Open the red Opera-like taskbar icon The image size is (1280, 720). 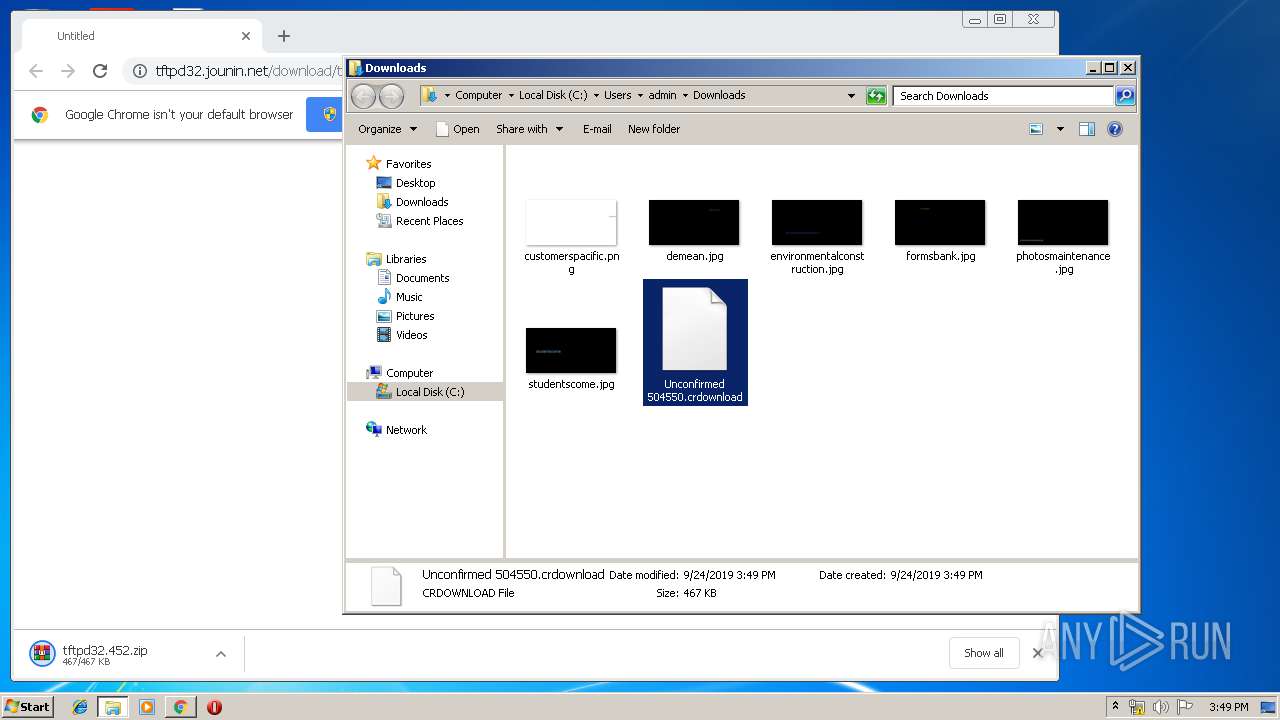coord(214,707)
